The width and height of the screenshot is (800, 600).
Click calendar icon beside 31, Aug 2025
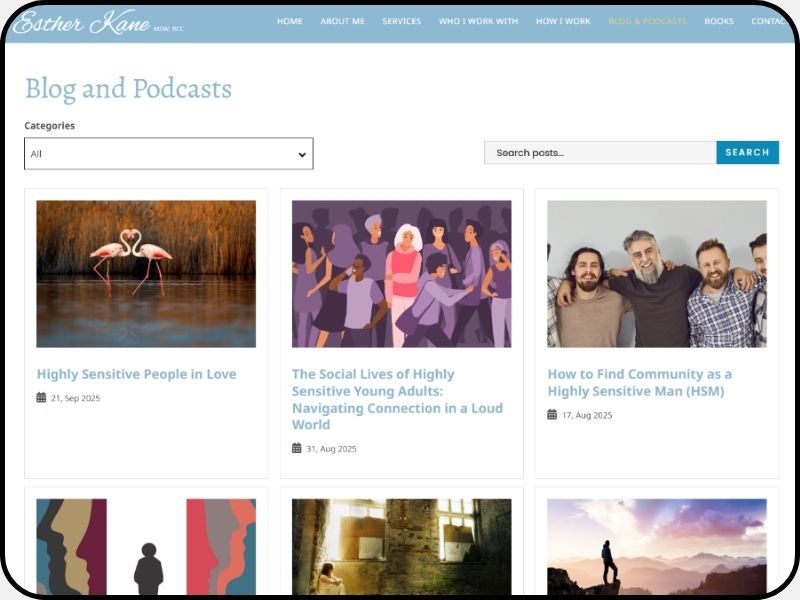pyautogui.click(x=297, y=448)
